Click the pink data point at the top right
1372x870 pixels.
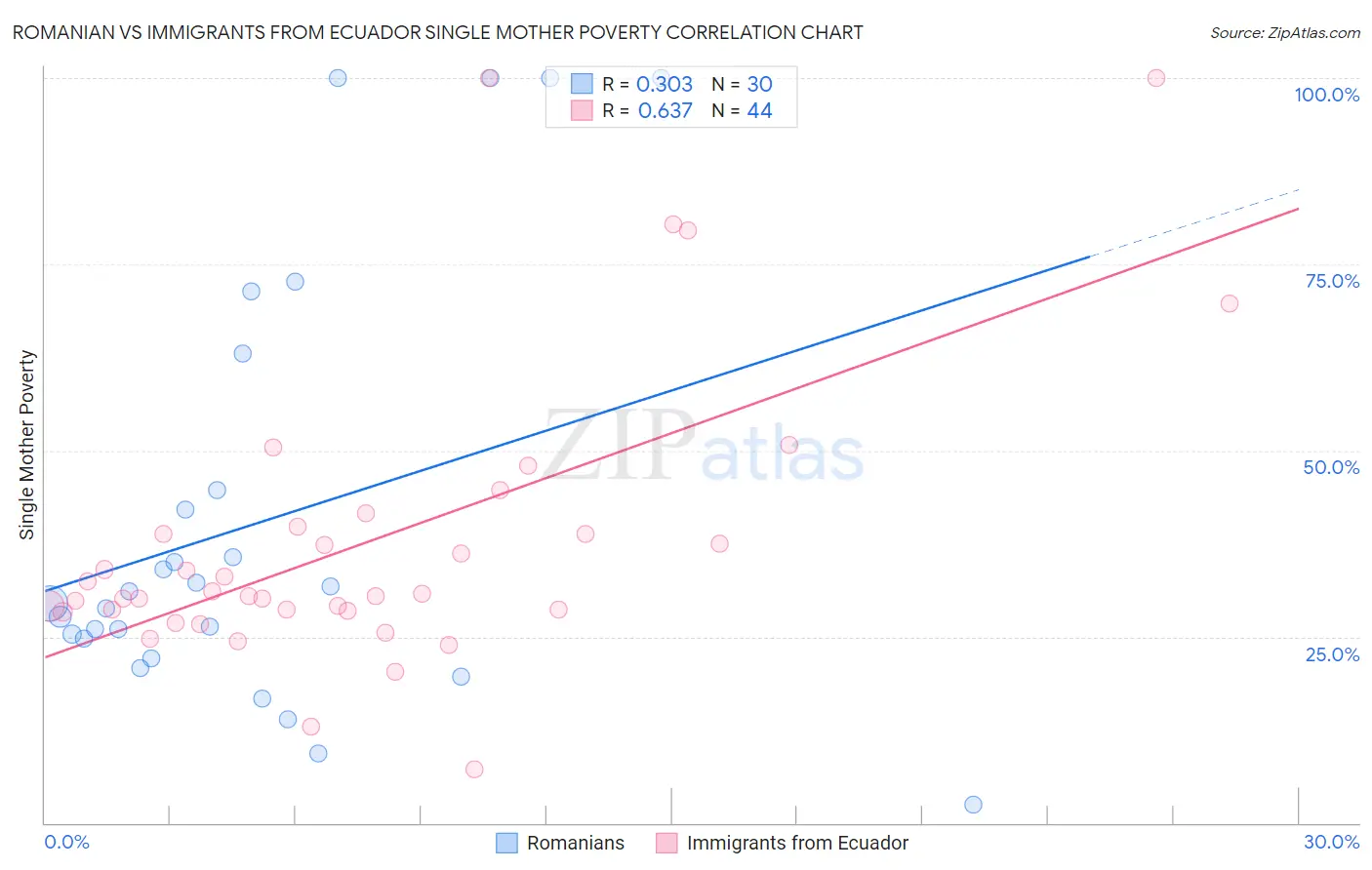click(1156, 78)
